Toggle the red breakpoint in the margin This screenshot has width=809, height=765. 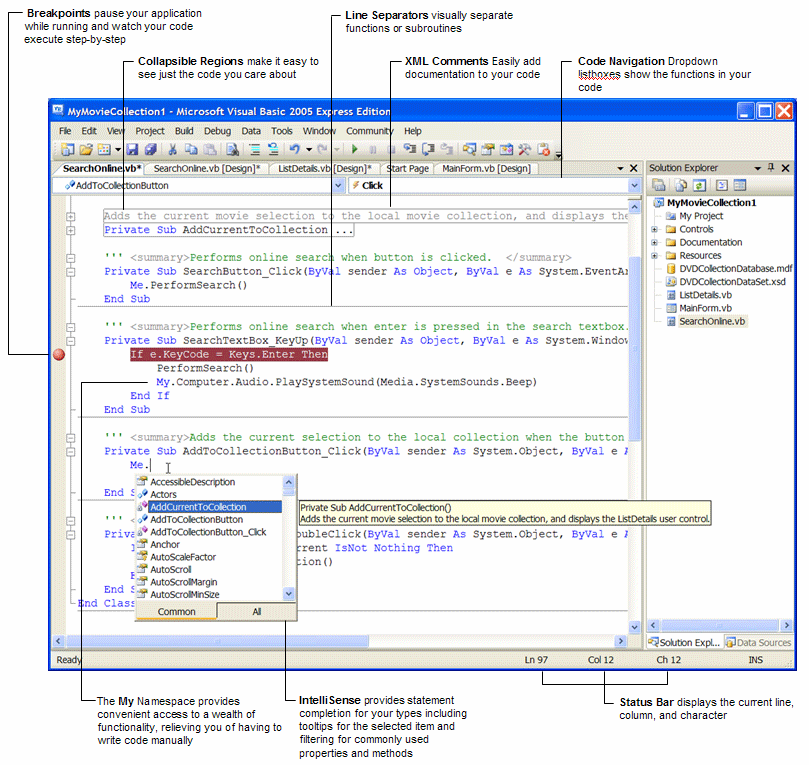point(59,355)
